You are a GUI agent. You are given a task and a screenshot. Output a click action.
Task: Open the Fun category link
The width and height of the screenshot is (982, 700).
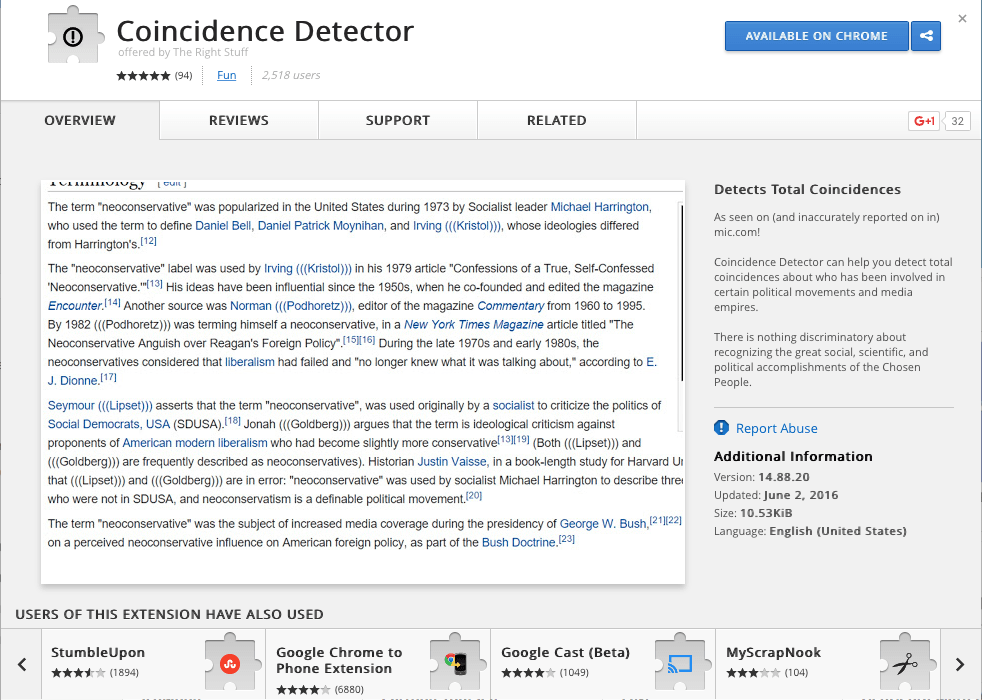point(227,75)
